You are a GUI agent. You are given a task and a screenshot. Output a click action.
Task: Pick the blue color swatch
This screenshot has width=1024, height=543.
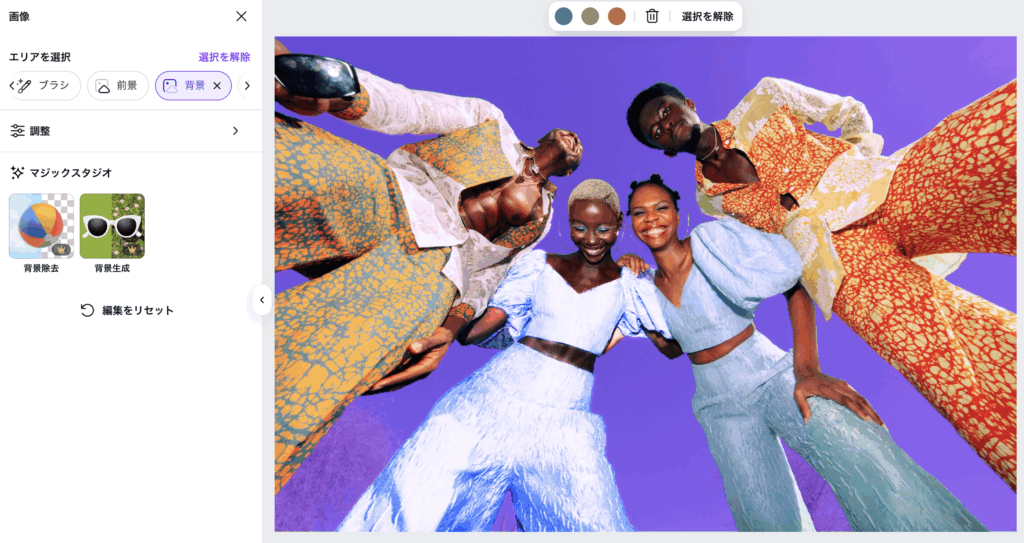tap(564, 16)
